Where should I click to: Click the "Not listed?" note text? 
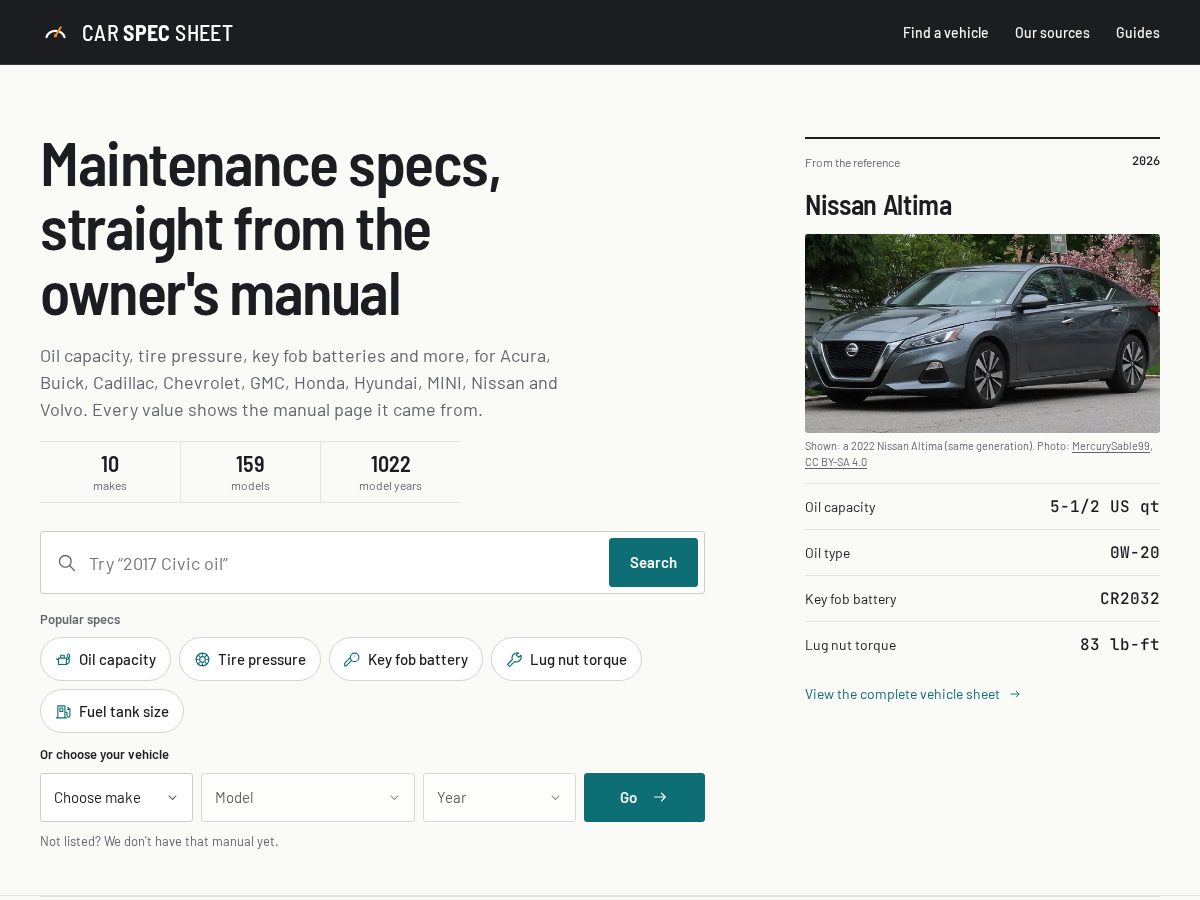pyautogui.click(x=159, y=842)
